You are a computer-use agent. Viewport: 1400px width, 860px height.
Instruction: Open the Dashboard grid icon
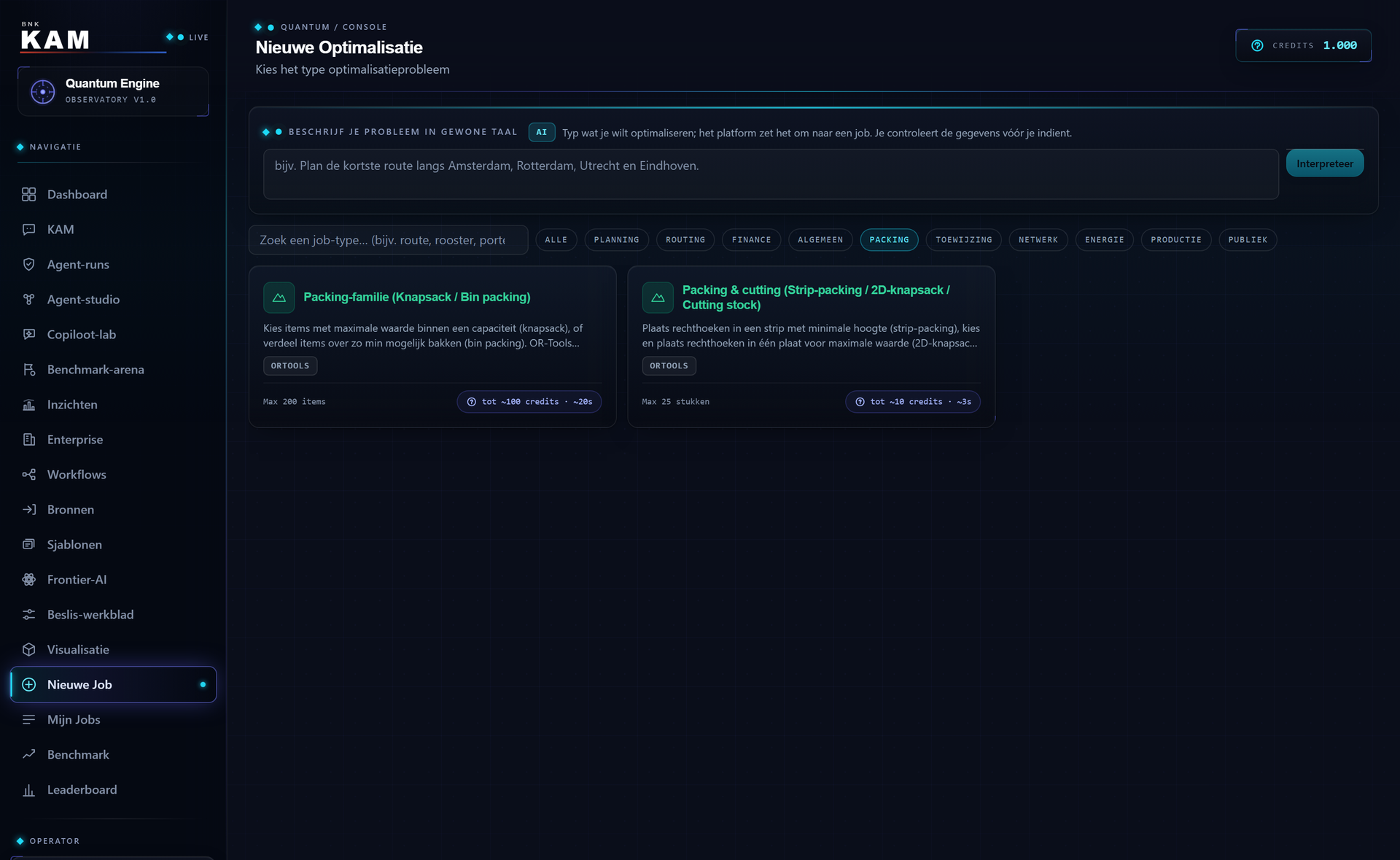coord(28,194)
